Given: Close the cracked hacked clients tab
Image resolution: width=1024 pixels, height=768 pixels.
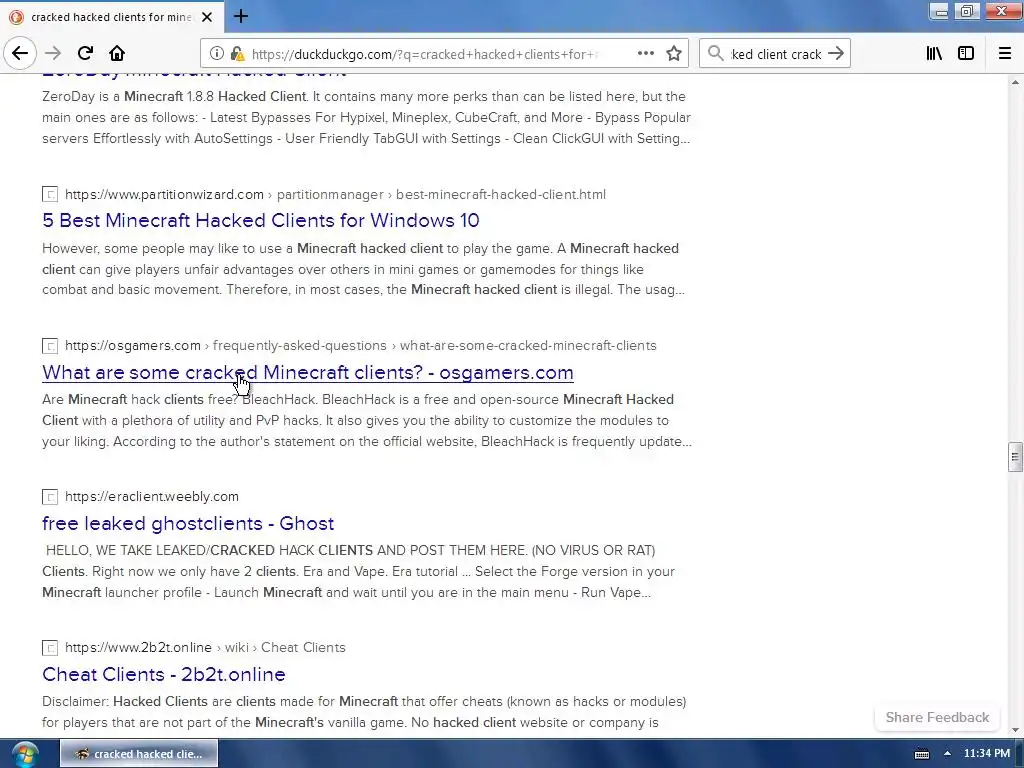Looking at the screenshot, I should point(207,17).
